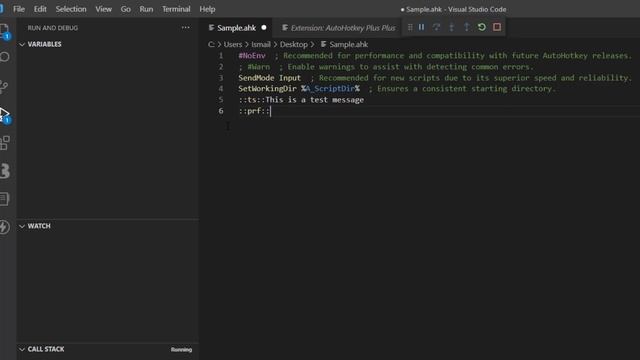
Task: Place cursor after ::prf:: on line 6
Action: tap(271, 111)
